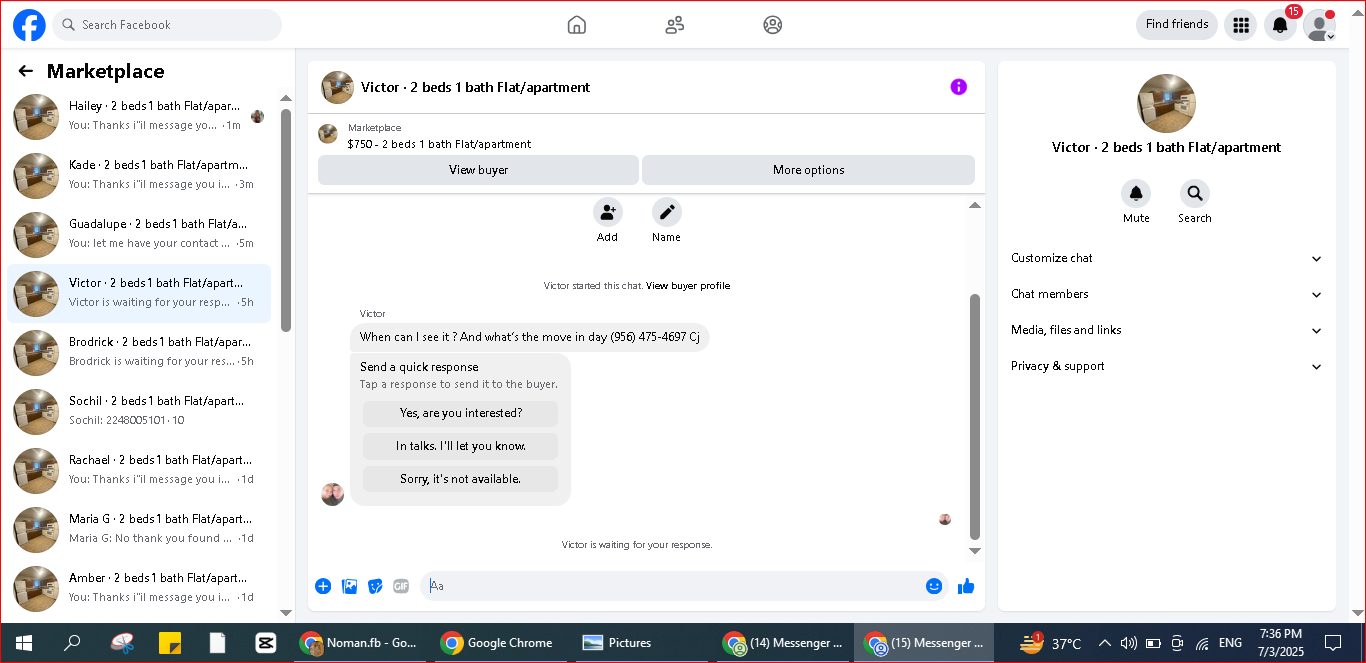Click the $750 listing title link
This screenshot has width=1366, height=663.
[439, 144]
